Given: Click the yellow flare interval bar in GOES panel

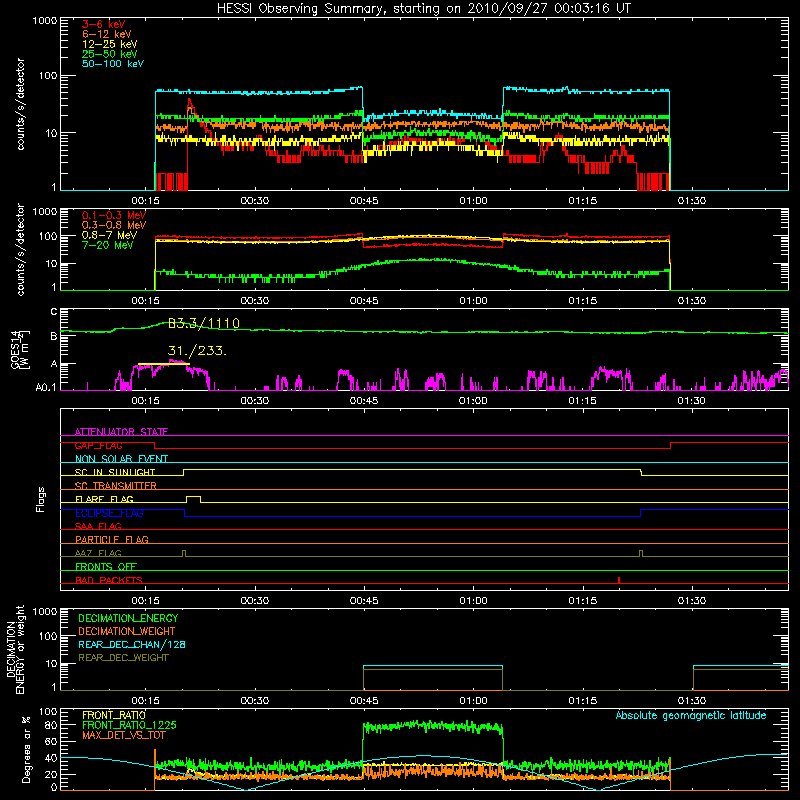Looking at the screenshot, I should [x=164, y=364].
